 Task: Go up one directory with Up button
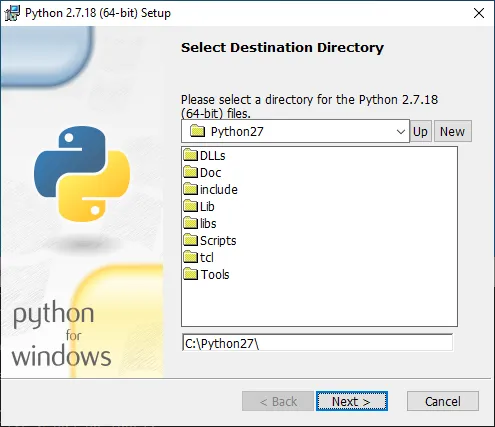click(x=421, y=131)
